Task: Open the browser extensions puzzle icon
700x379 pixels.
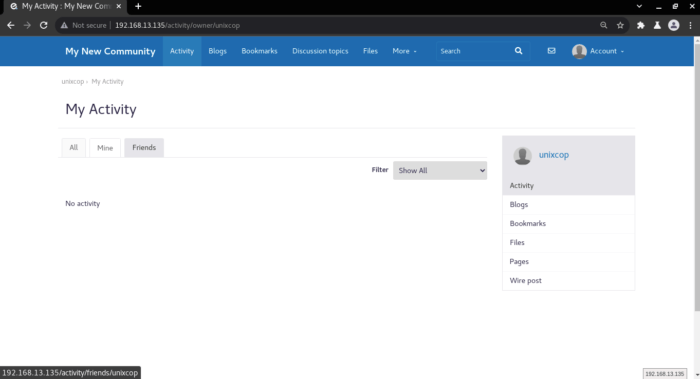Action: click(641, 25)
